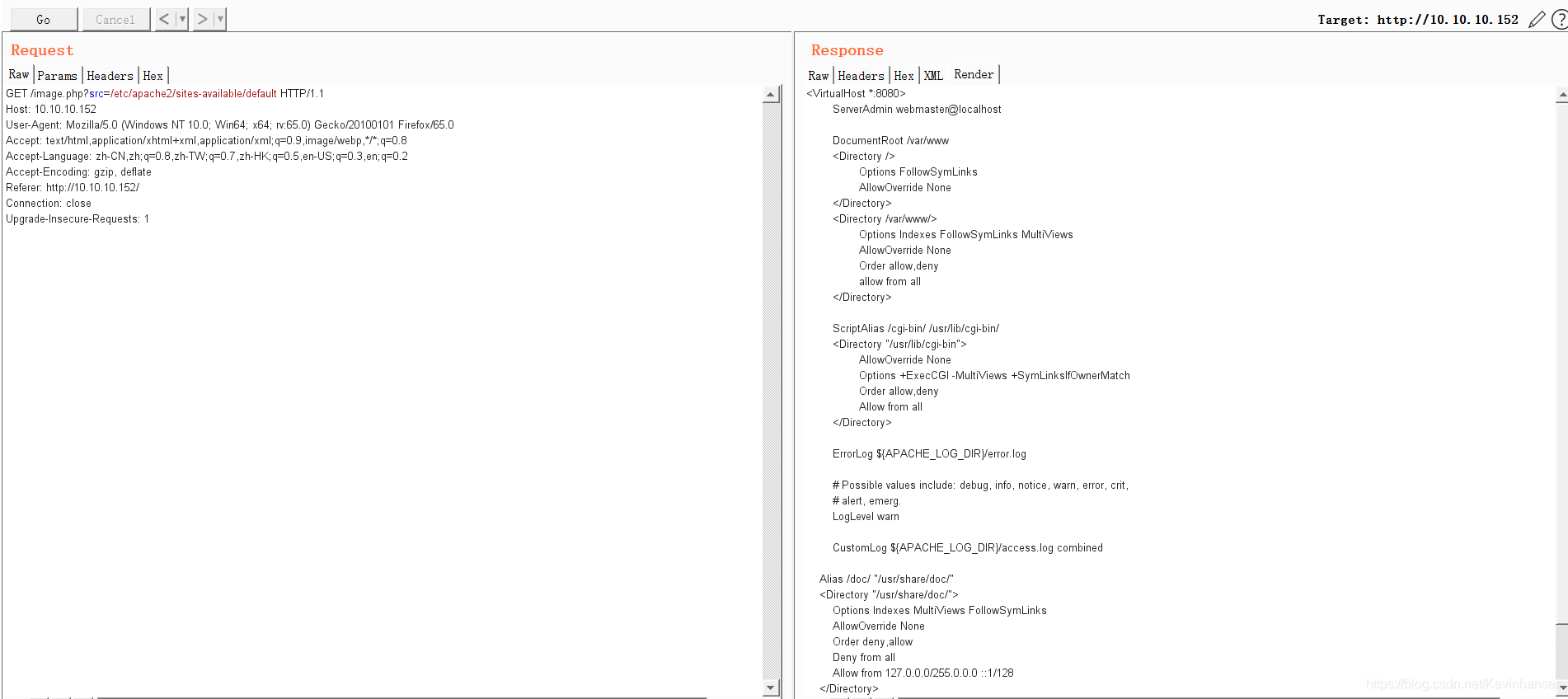Click the Host: 10.10.10.152 header line
The image size is (1568, 699).
coord(51,109)
